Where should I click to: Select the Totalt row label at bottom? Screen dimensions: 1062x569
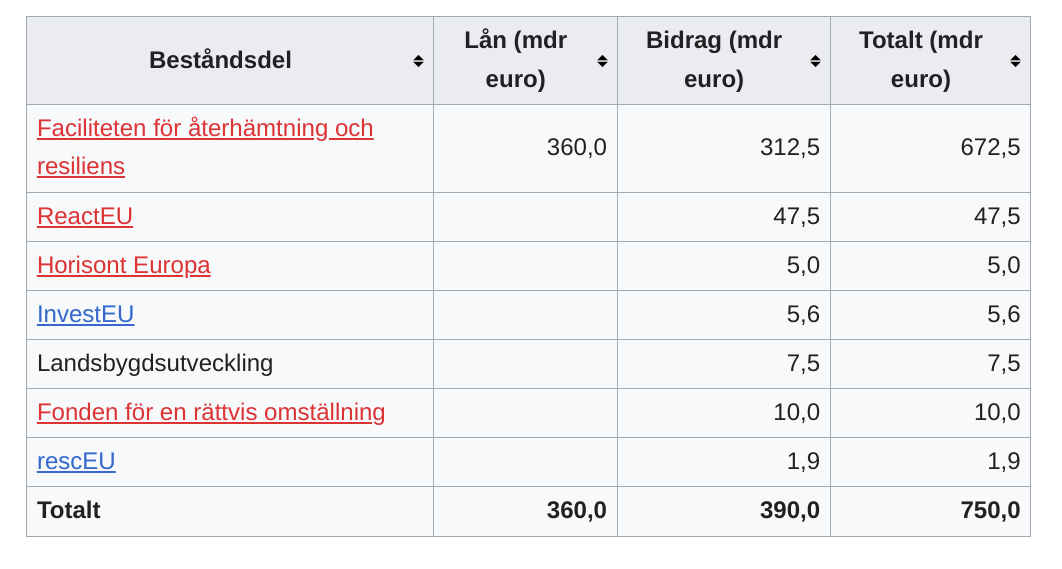[x=68, y=510]
